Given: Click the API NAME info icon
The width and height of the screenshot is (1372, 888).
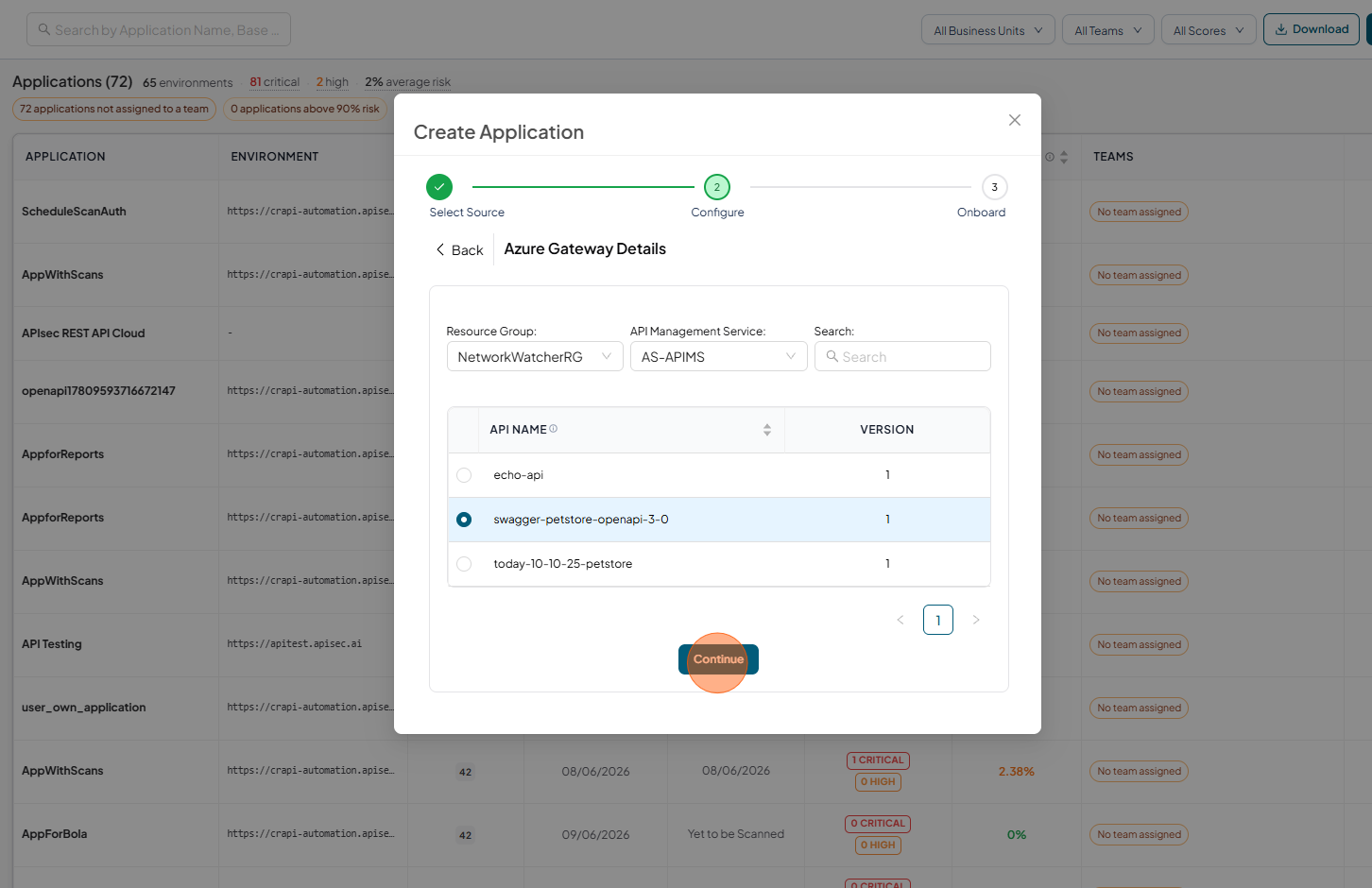Looking at the screenshot, I should tap(554, 429).
